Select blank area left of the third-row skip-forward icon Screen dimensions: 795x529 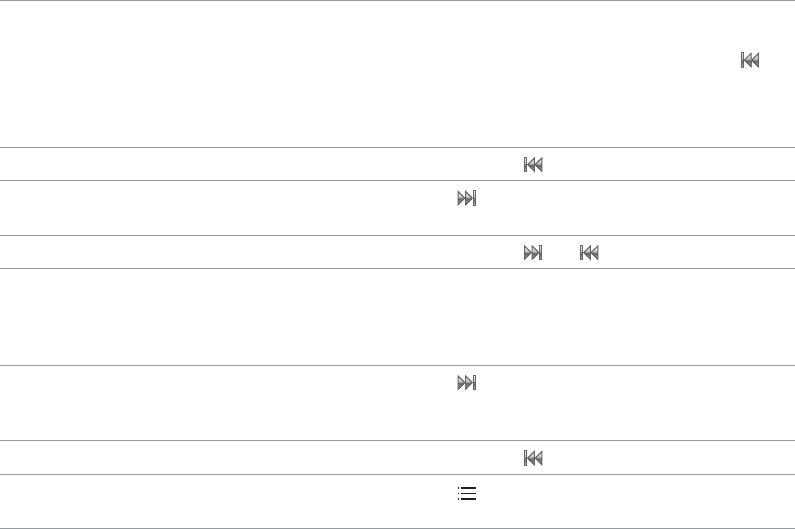coord(226,208)
